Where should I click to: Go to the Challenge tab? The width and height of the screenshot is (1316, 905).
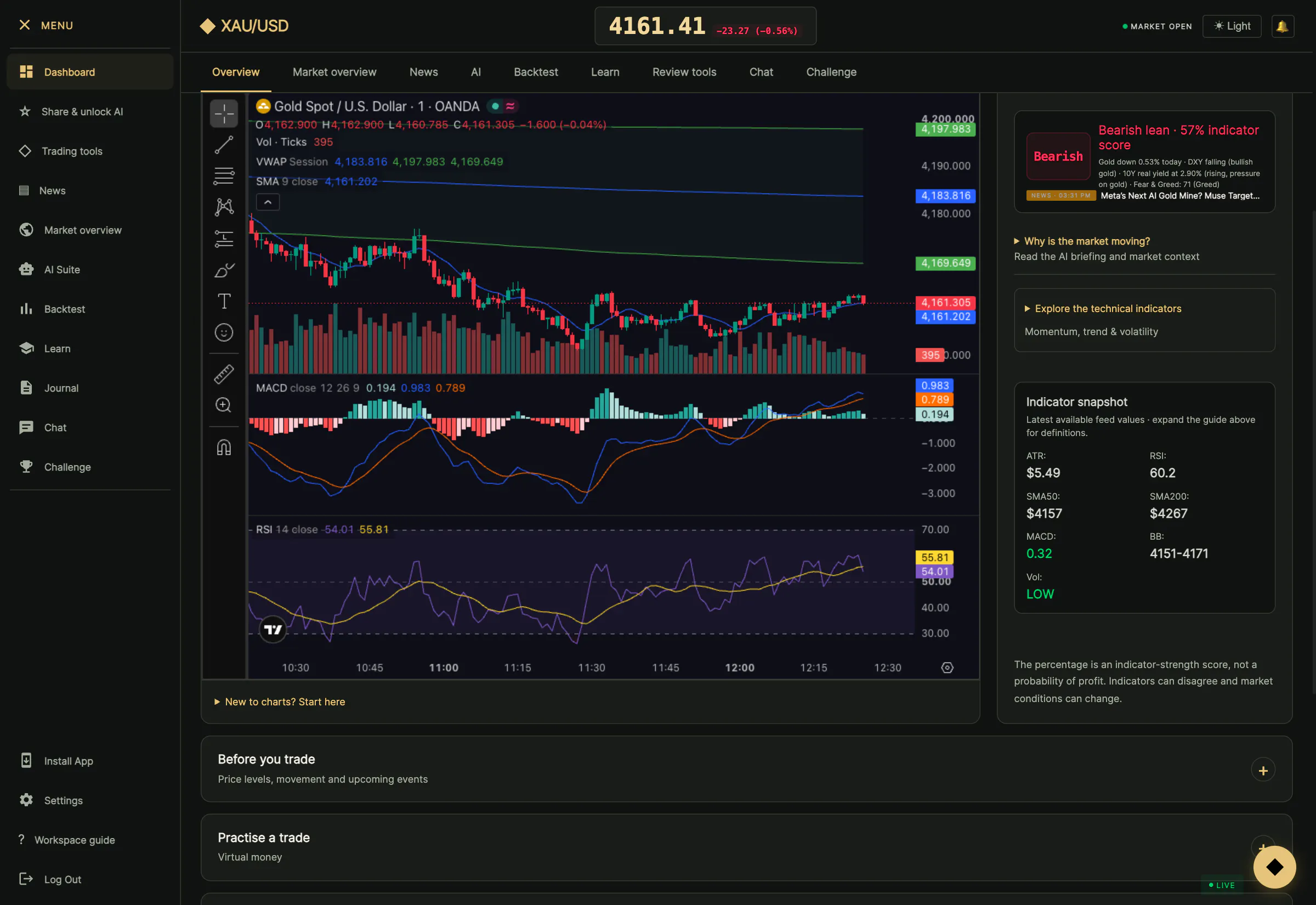[x=831, y=72]
